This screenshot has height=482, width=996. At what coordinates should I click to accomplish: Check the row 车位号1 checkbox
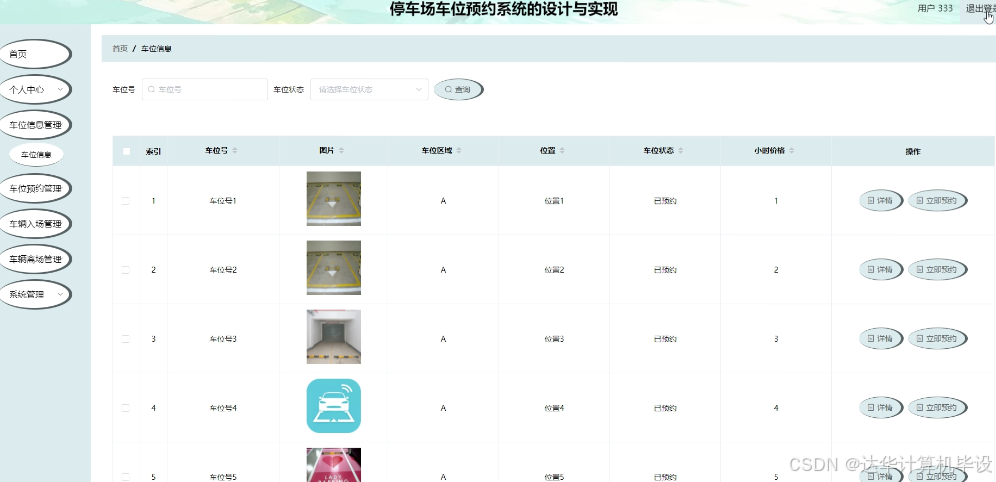[x=126, y=201]
